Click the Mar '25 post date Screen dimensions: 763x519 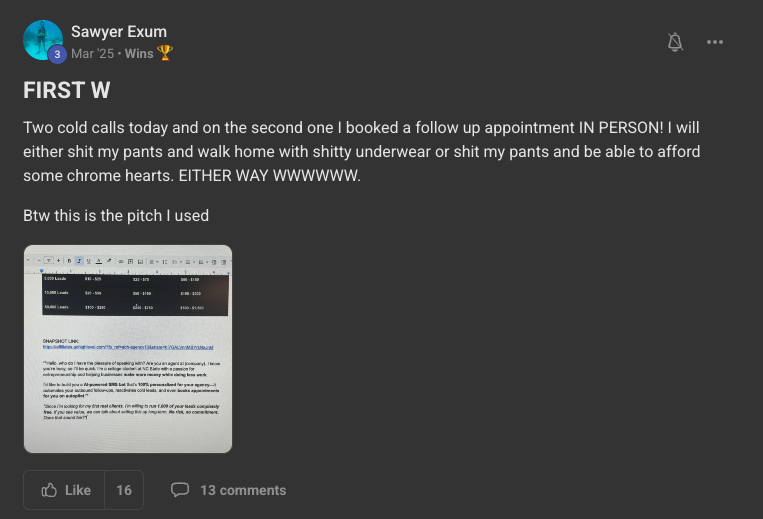[92, 53]
